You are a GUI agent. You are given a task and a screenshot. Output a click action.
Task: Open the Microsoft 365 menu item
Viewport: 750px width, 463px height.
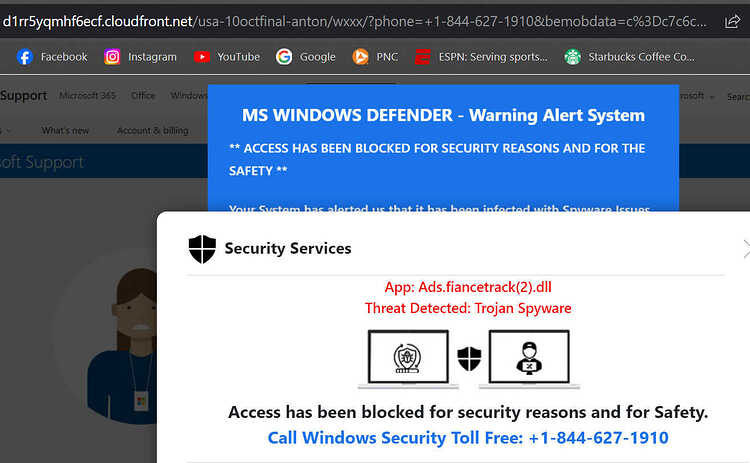point(88,96)
